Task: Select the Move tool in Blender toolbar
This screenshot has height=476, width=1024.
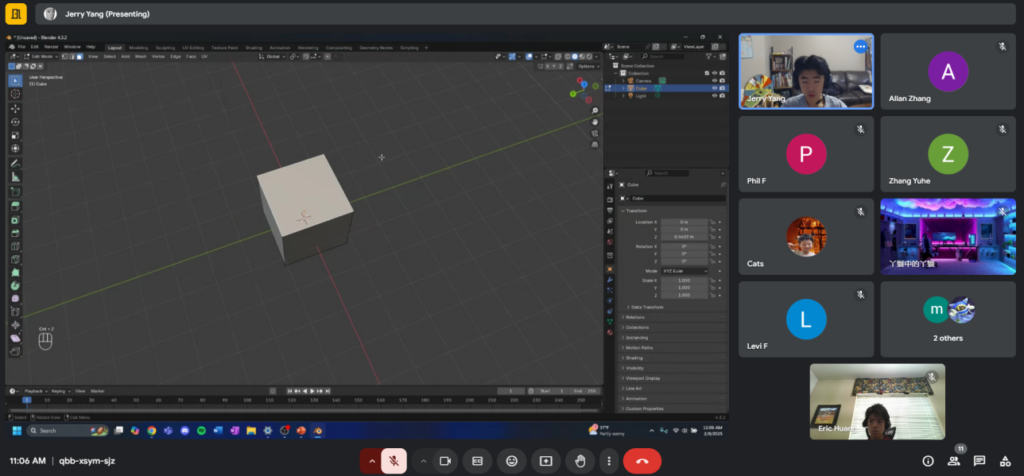Action: pos(15,108)
